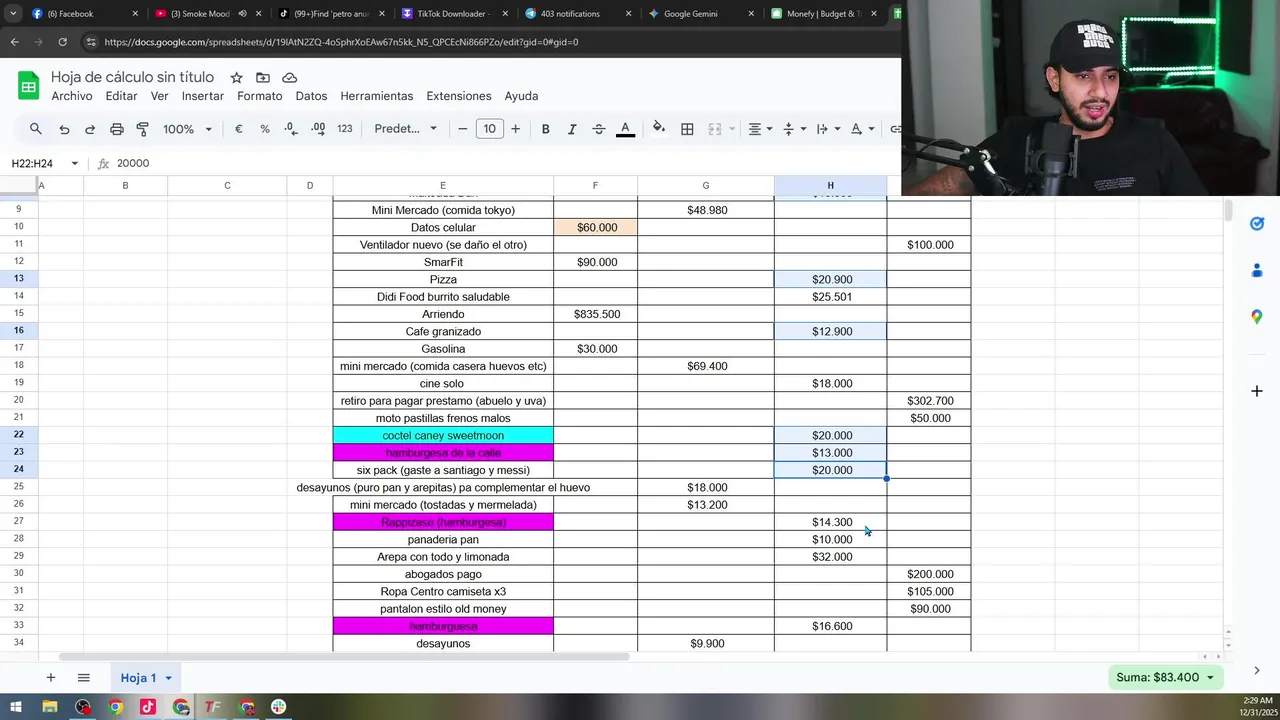This screenshot has height=720, width=1280.
Task: Add a new sheet with plus button
Action: click(x=50, y=677)
